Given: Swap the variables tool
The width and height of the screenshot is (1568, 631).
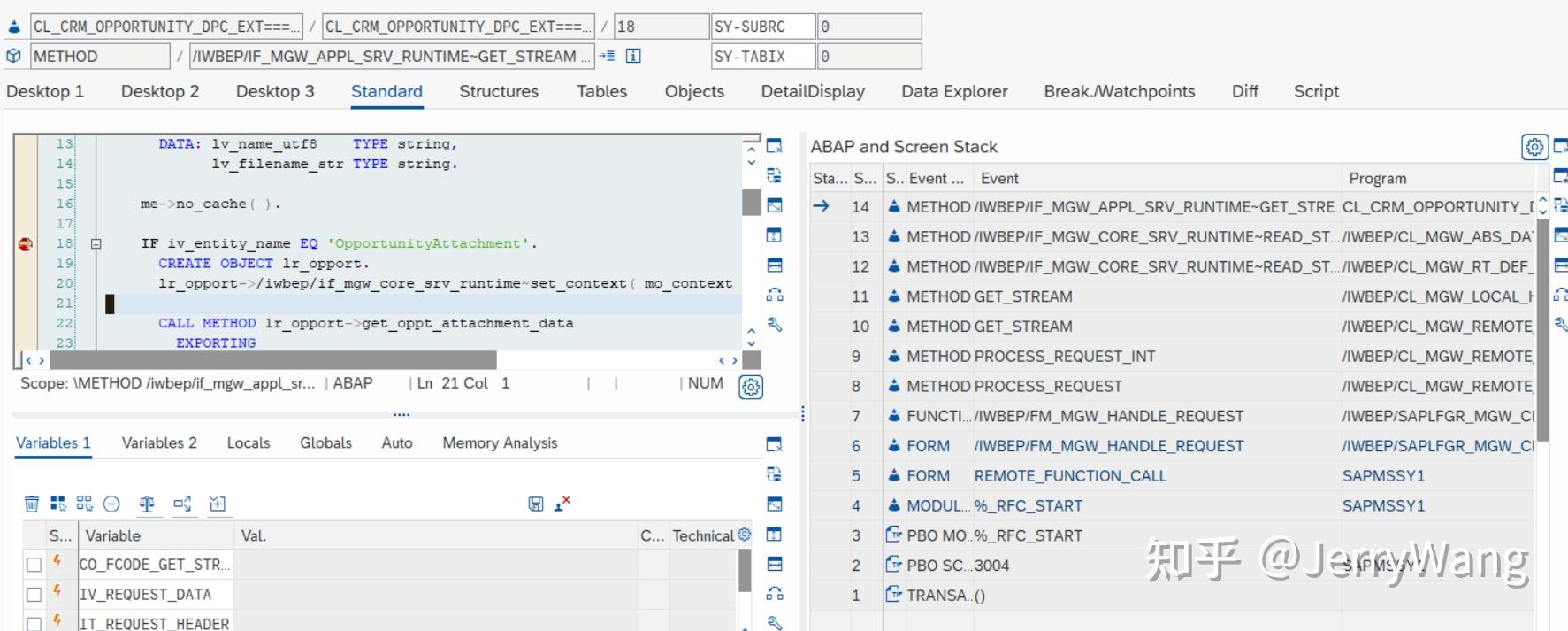Looking at the screenshot, I should pyautogui.click(x=775, y=474).
